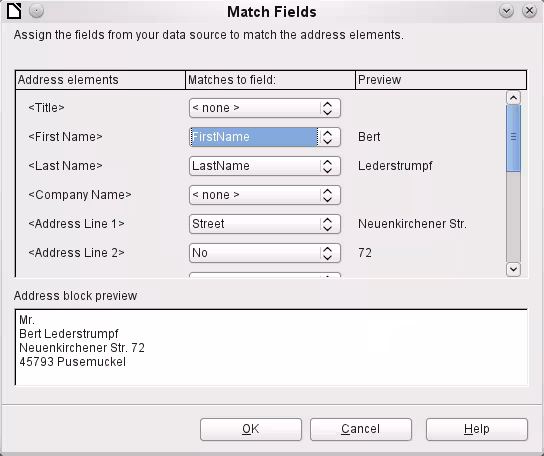
Task: Click the <Company Name> address element label
Action: point(80,195)
